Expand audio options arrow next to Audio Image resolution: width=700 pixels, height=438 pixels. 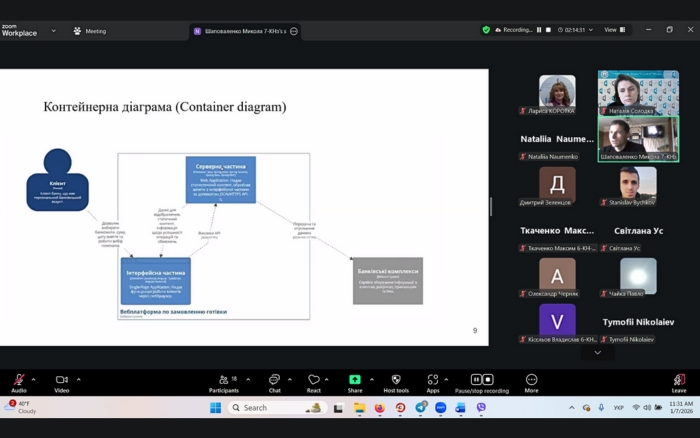coord(34,379)
